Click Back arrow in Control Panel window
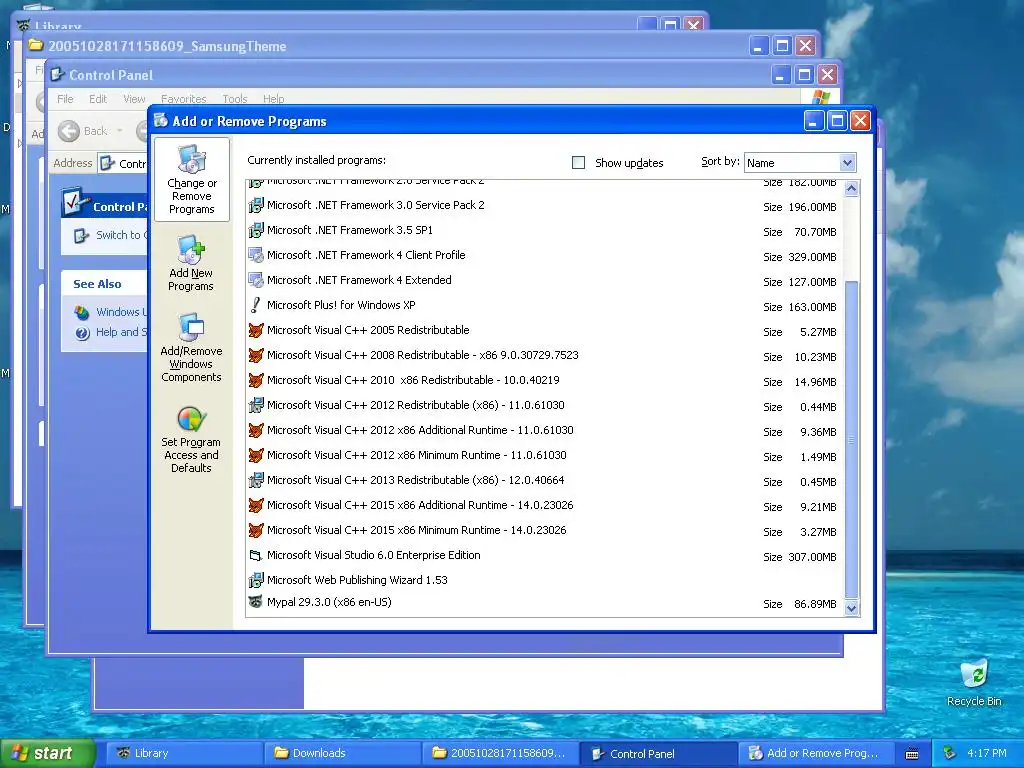Screen dimensions: 1024x768 [69, 131]
